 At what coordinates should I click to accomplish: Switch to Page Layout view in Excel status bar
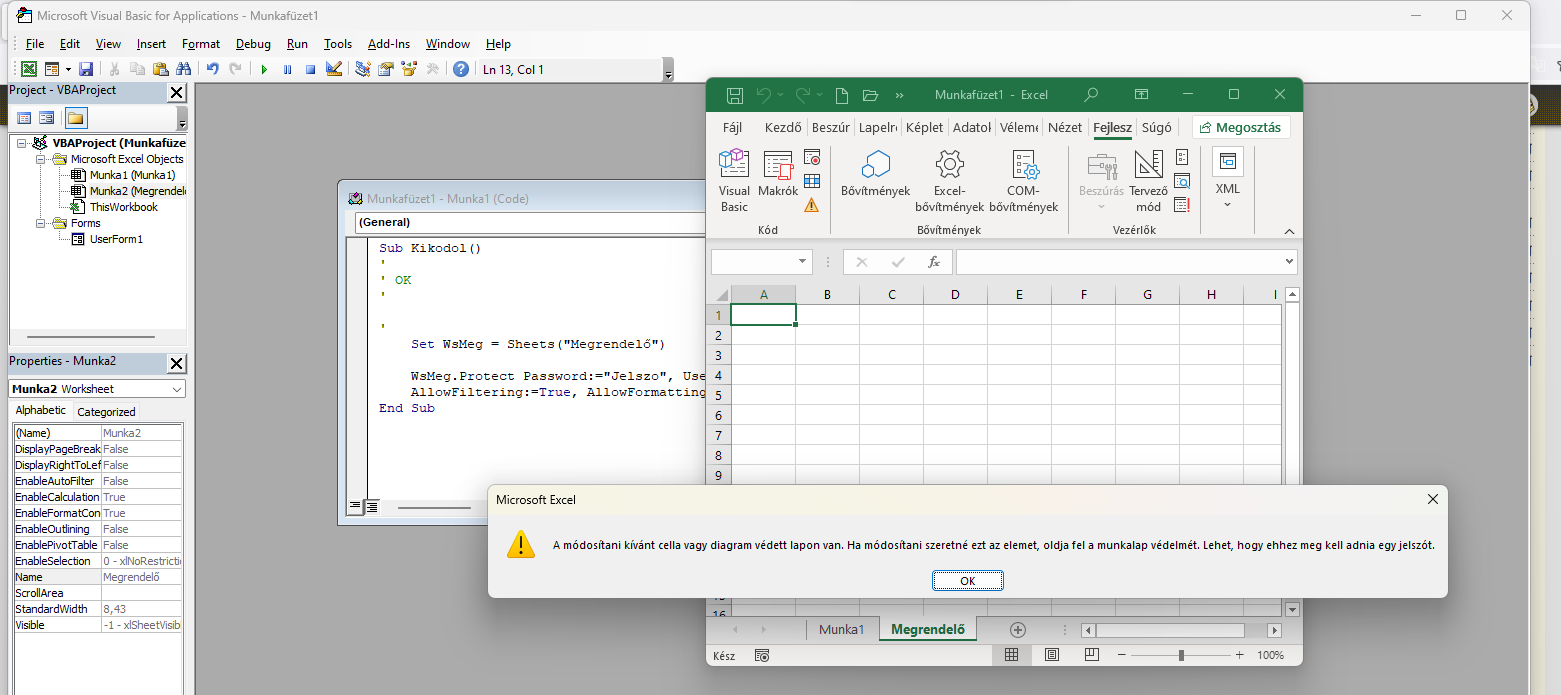[1051, 655]
